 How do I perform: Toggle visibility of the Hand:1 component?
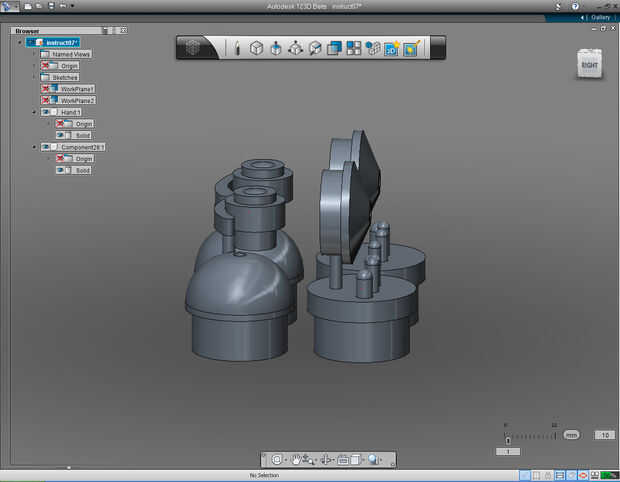pos(46,112)
